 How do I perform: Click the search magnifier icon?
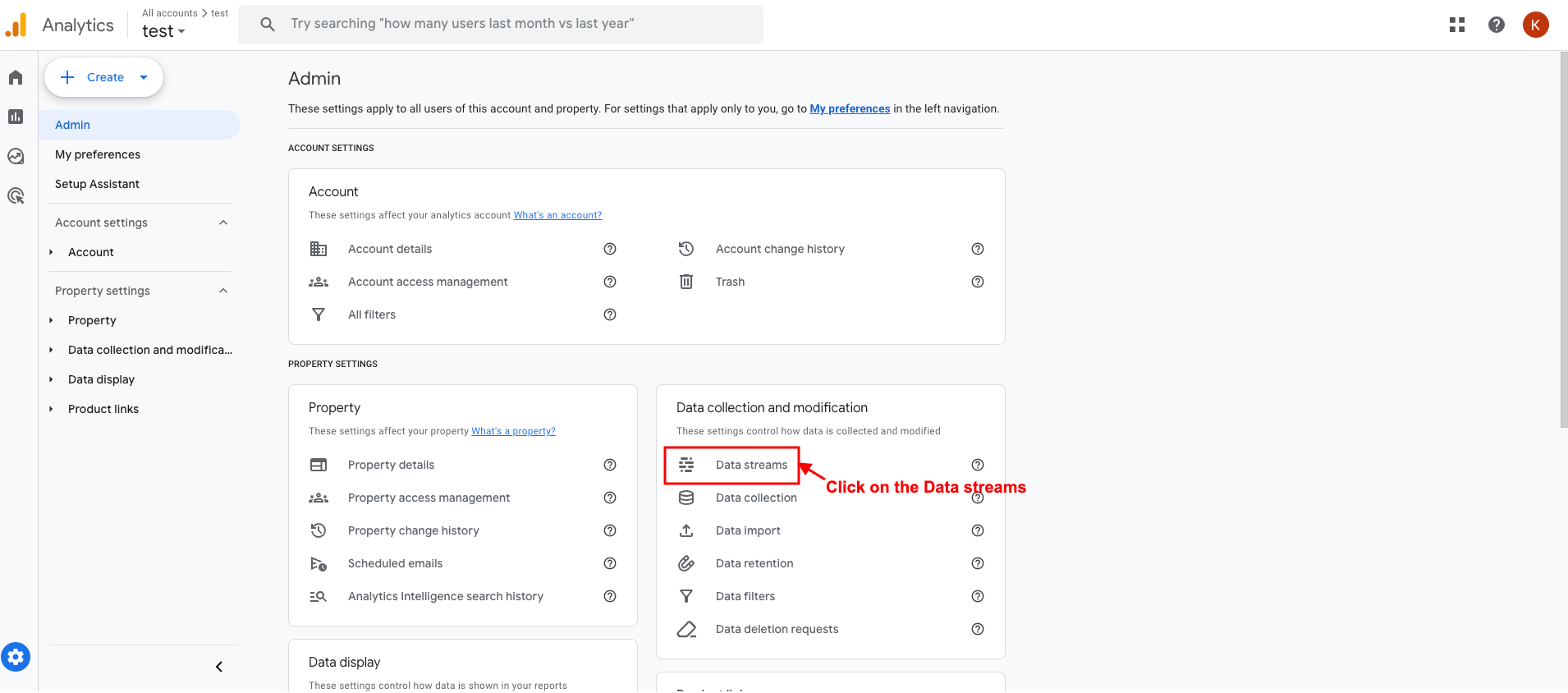268,24
